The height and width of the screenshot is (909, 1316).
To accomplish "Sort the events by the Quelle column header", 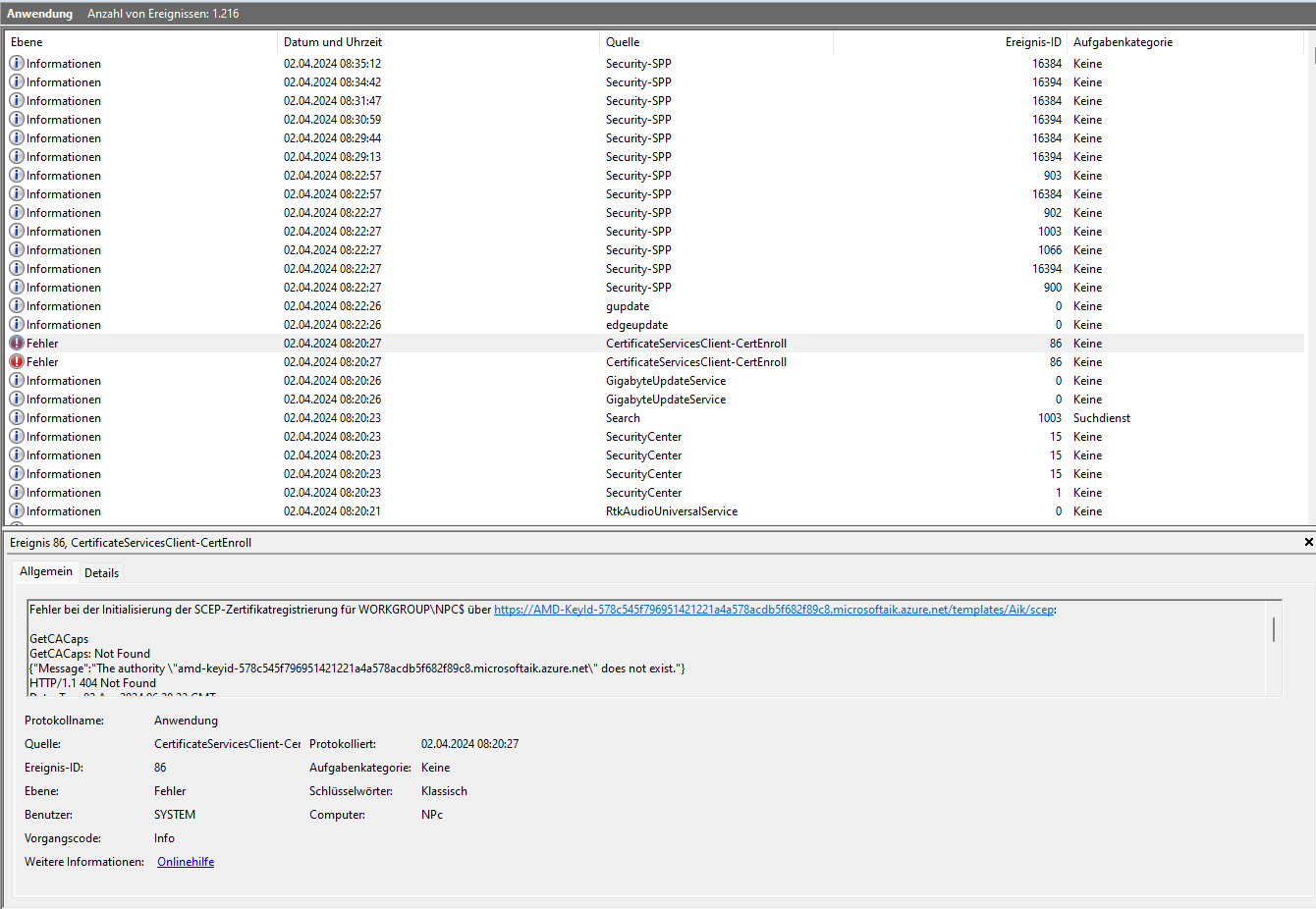I will pos(716,42).
